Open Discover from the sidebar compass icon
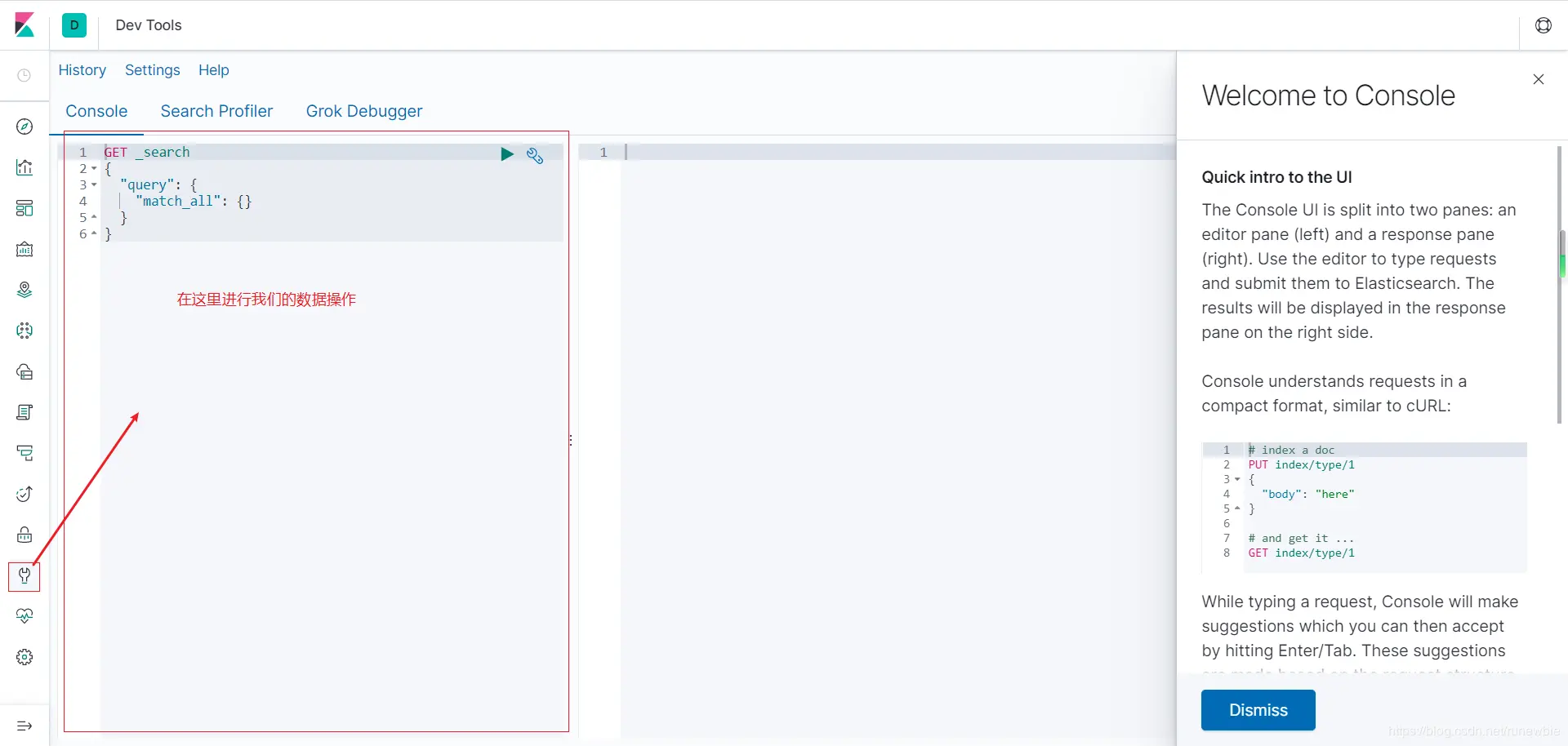 pyautogui.click(x=24, y=127)
